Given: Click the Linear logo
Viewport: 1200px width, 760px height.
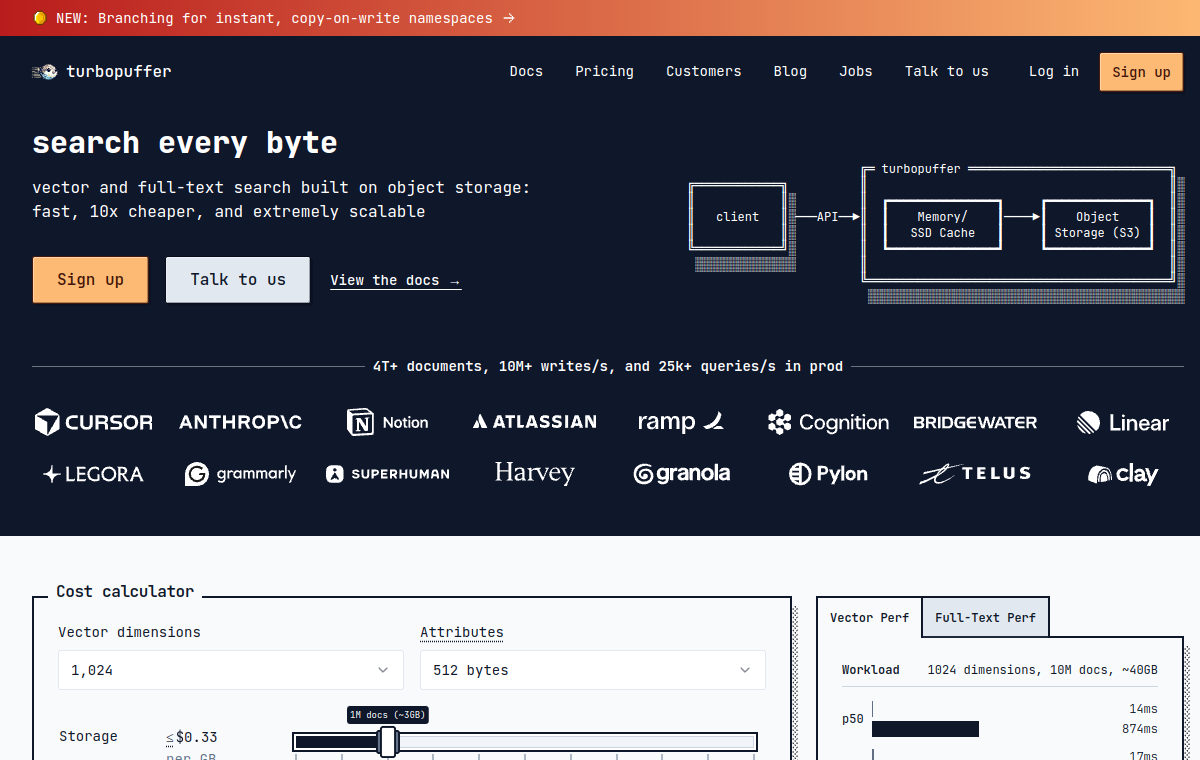Looking at the screenshot, I should point(1122,422).
